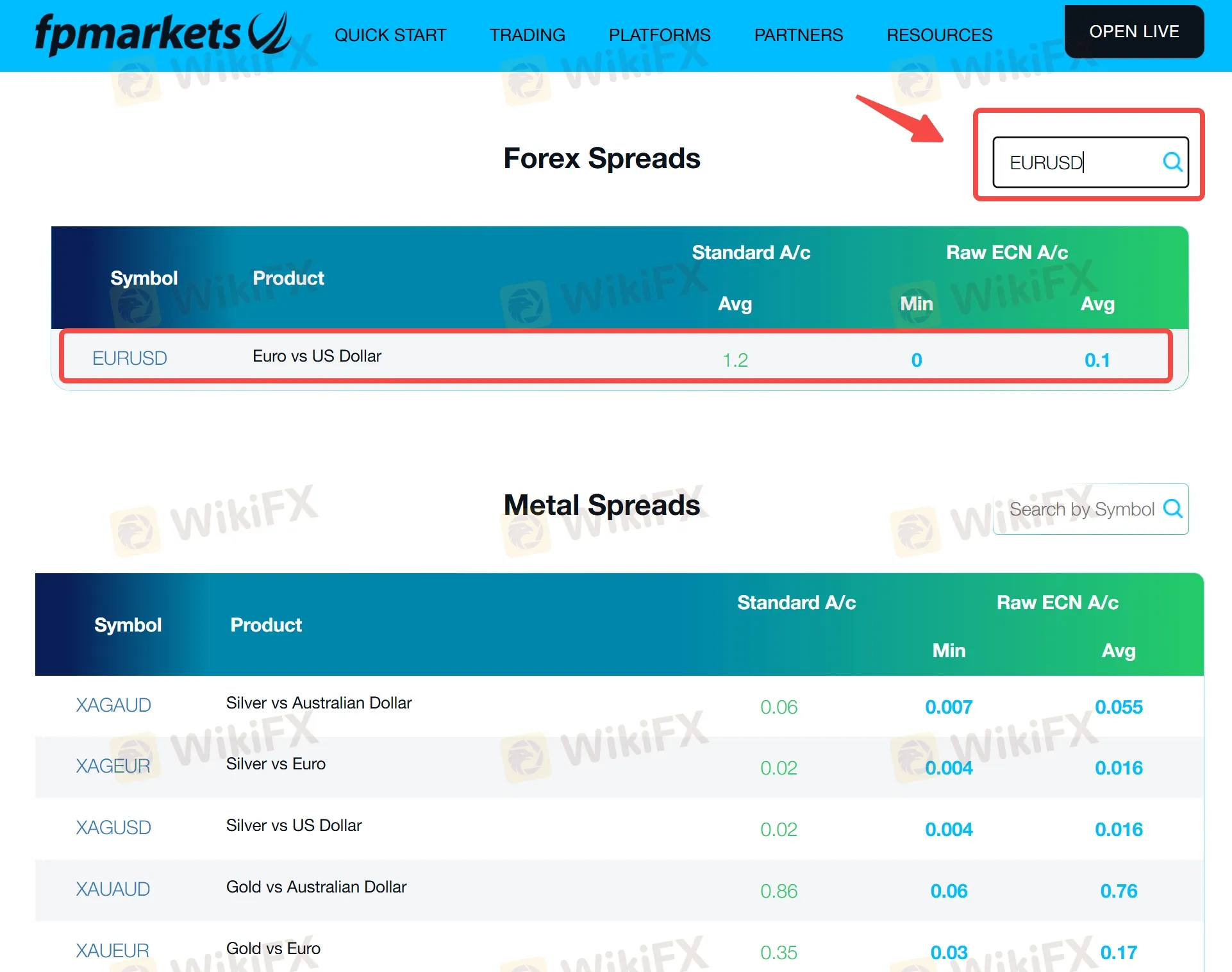This screenshot has width=1232, height=972.
Task: Open the RESOURCES menu
Action: 940,35
